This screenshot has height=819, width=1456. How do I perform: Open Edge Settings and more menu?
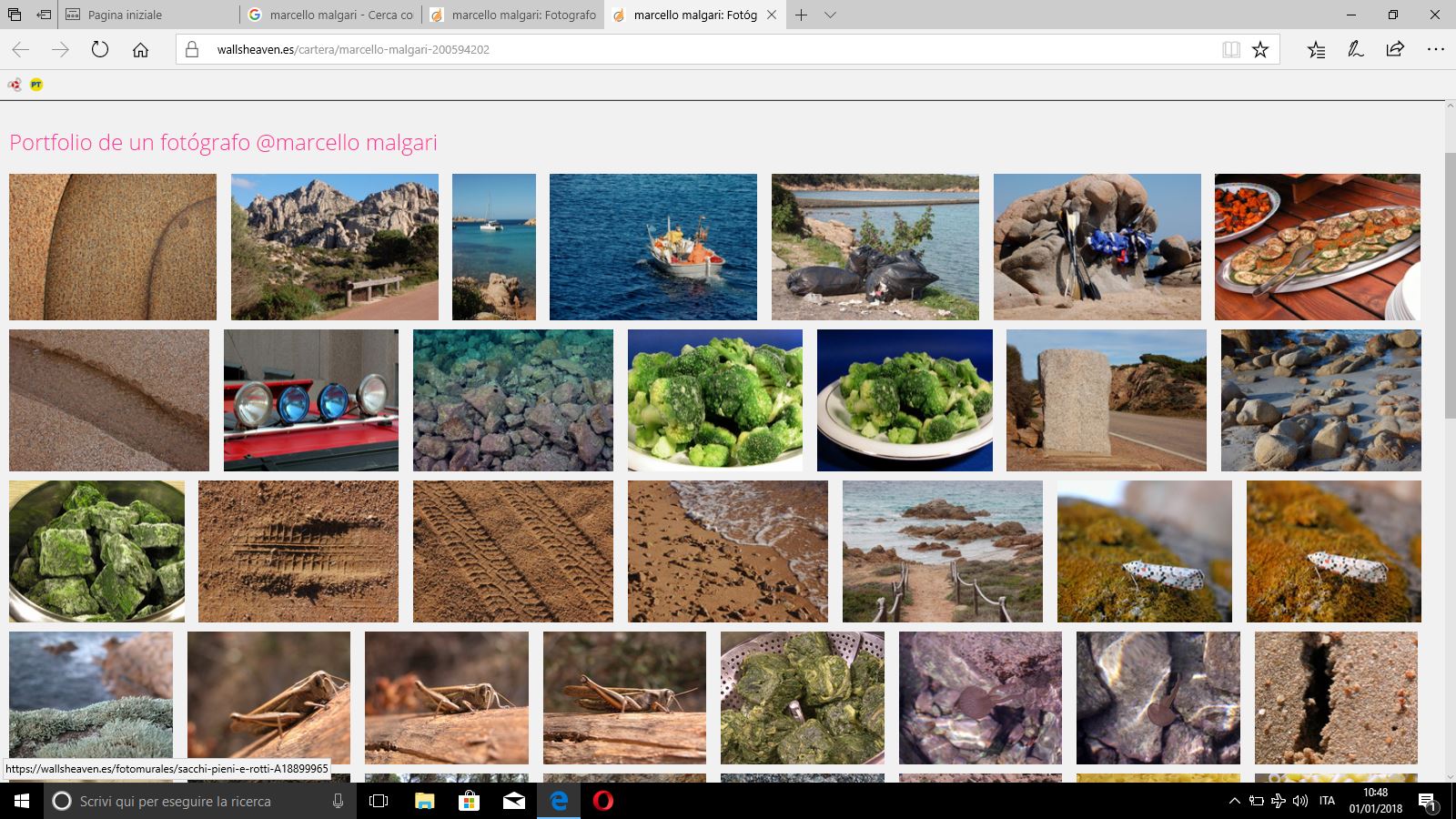(1436, 49)
